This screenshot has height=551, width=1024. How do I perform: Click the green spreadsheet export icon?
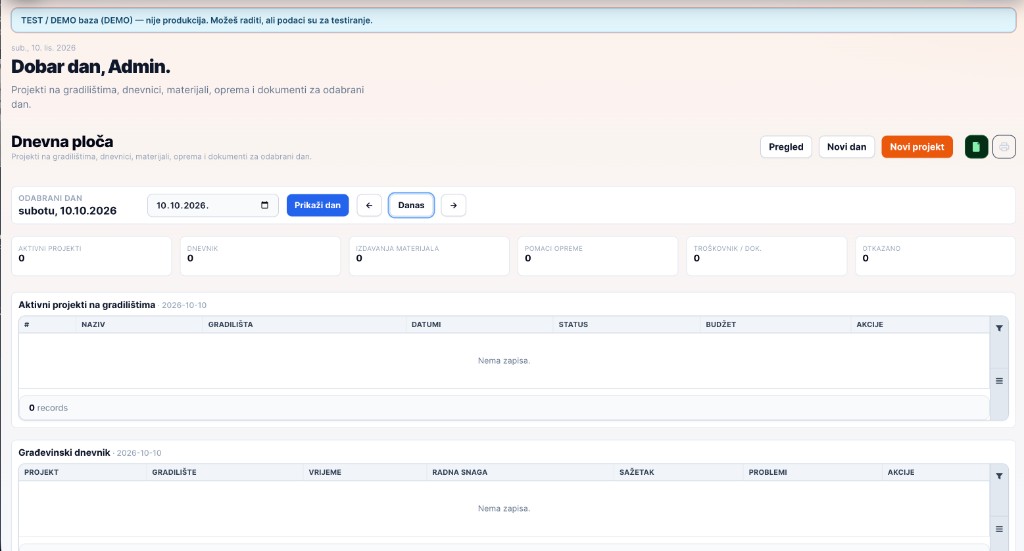976,147
